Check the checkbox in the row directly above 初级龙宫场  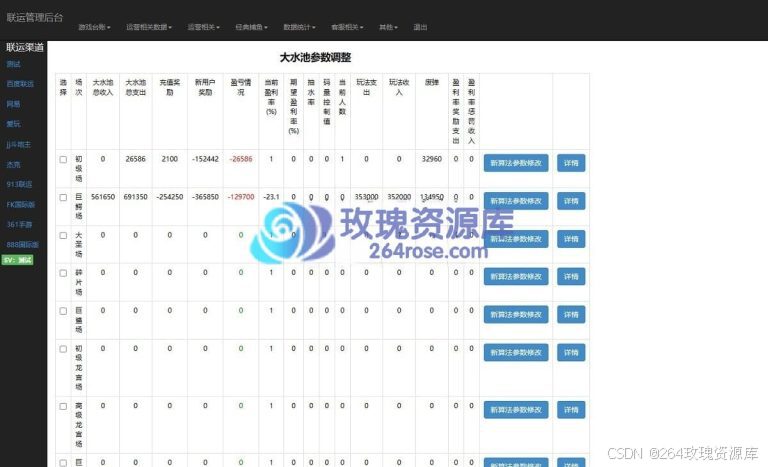pos(63,311)
